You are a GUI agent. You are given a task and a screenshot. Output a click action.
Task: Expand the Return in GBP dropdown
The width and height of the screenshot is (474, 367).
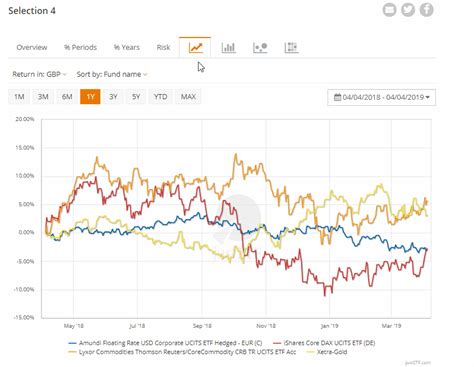(39, 74)
